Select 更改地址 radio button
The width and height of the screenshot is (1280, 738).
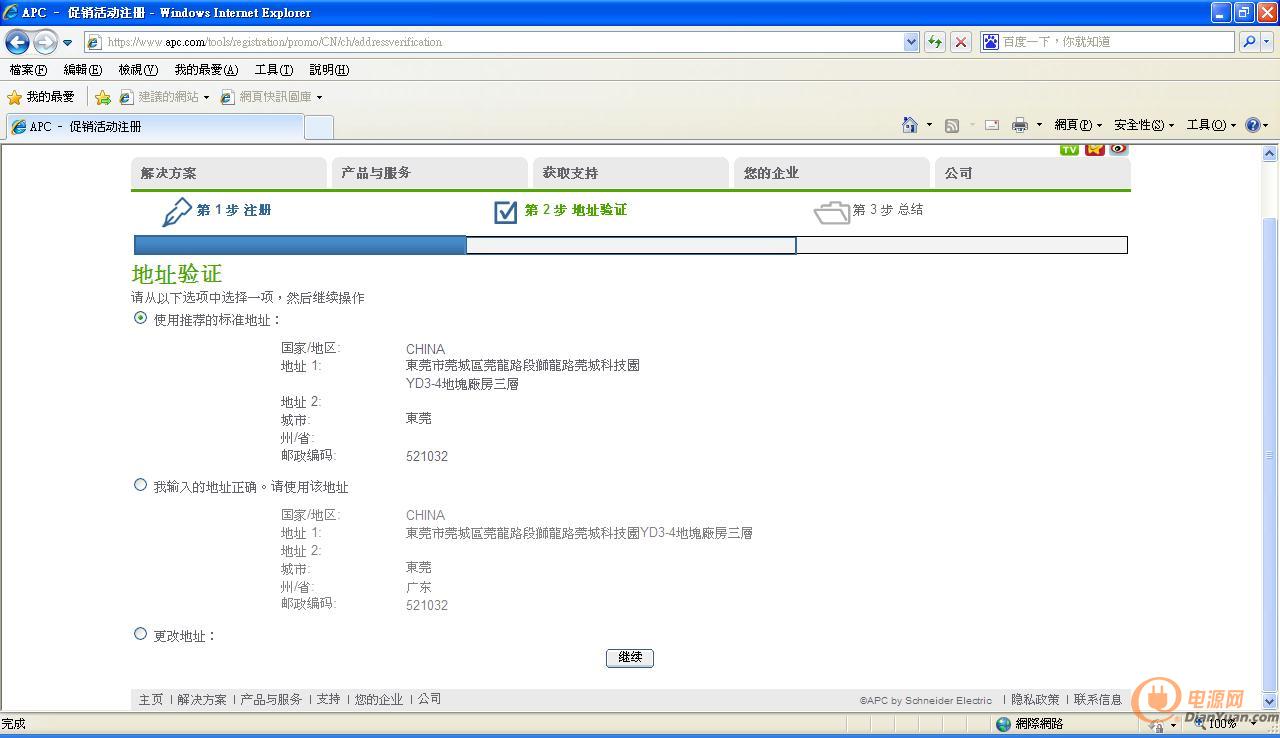pos(140,634)
